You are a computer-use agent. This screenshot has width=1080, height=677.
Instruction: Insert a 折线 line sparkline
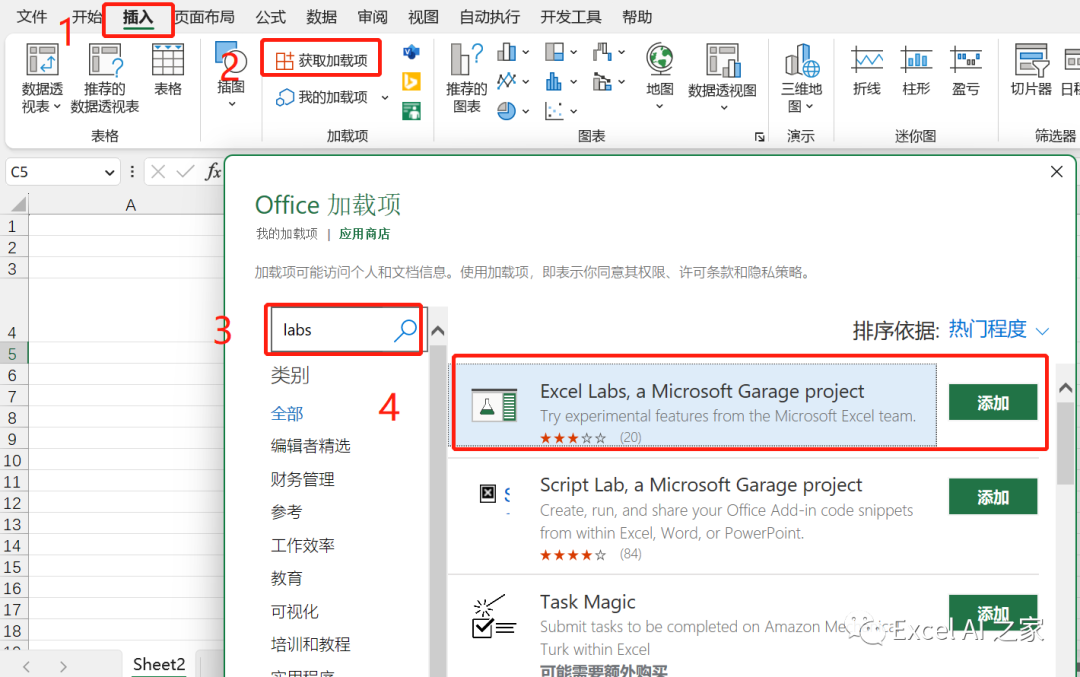(866, 70)
